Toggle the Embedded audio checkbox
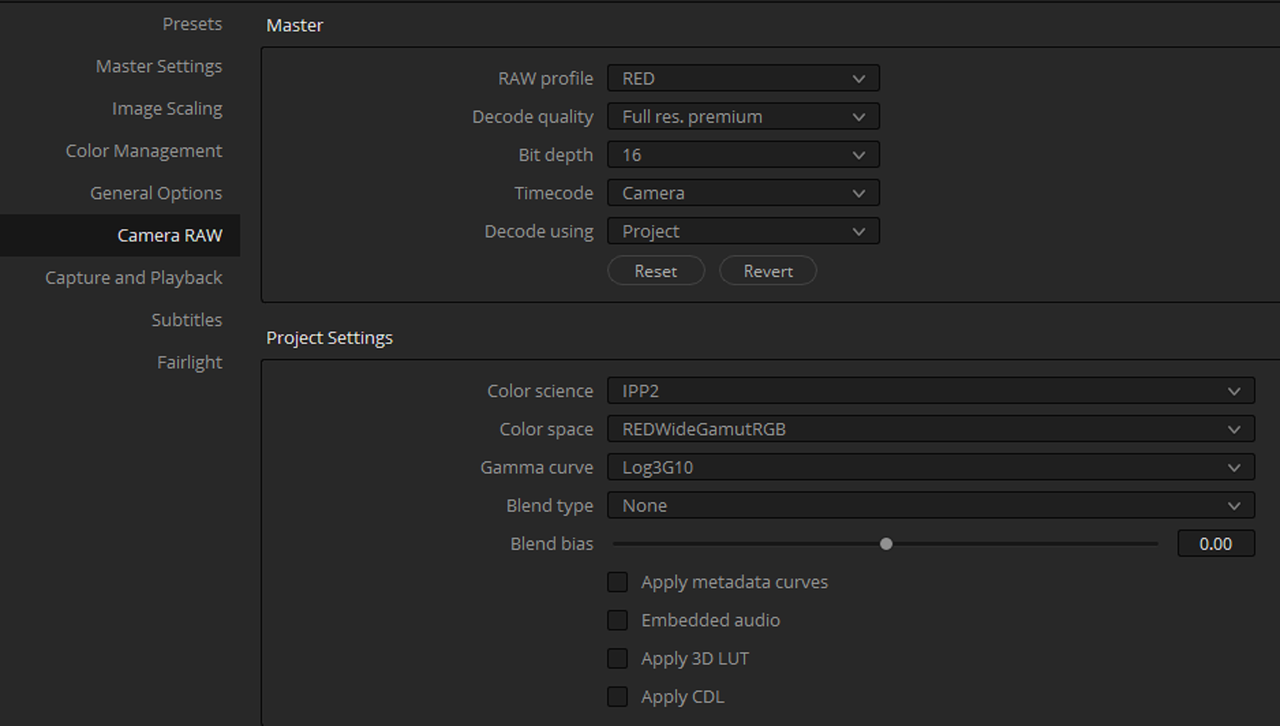 618,620
